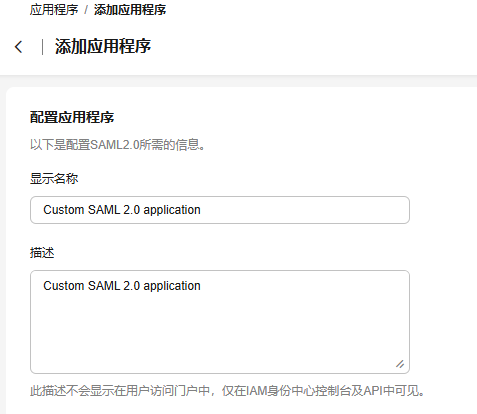Click inside the 描述 text area
The image size is (477, 414).
[220, 322]
